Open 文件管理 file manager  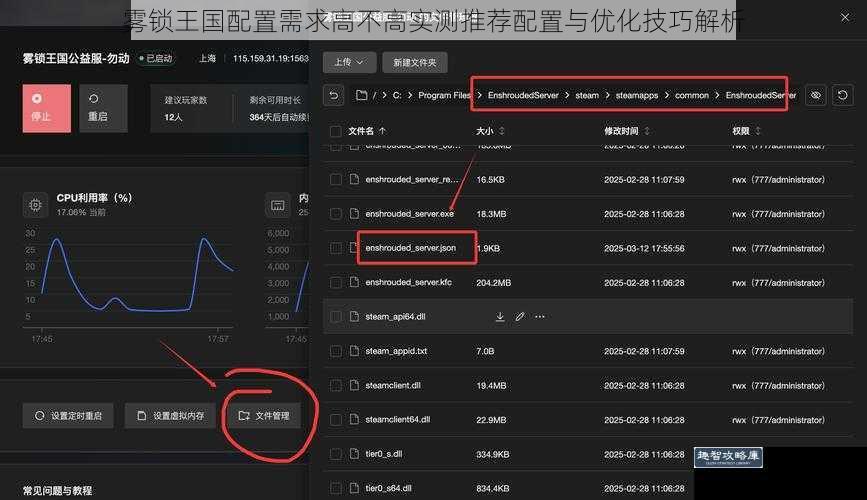263,415
